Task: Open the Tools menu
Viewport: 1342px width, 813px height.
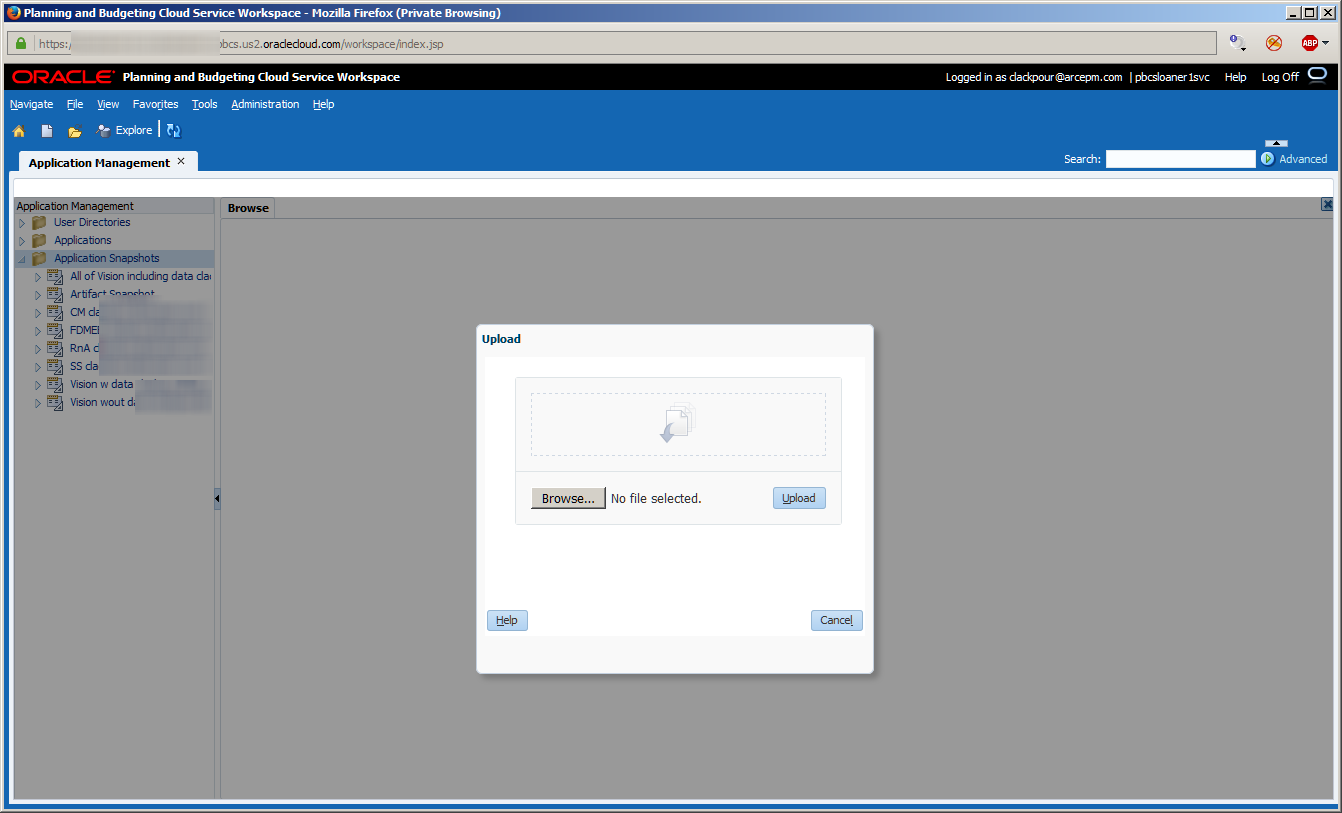Action: point(204,104)
